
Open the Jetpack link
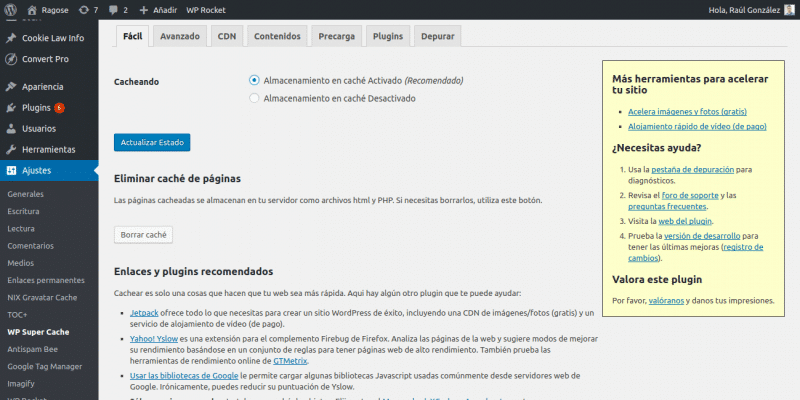pyautogui.click(x=144, y=313)
